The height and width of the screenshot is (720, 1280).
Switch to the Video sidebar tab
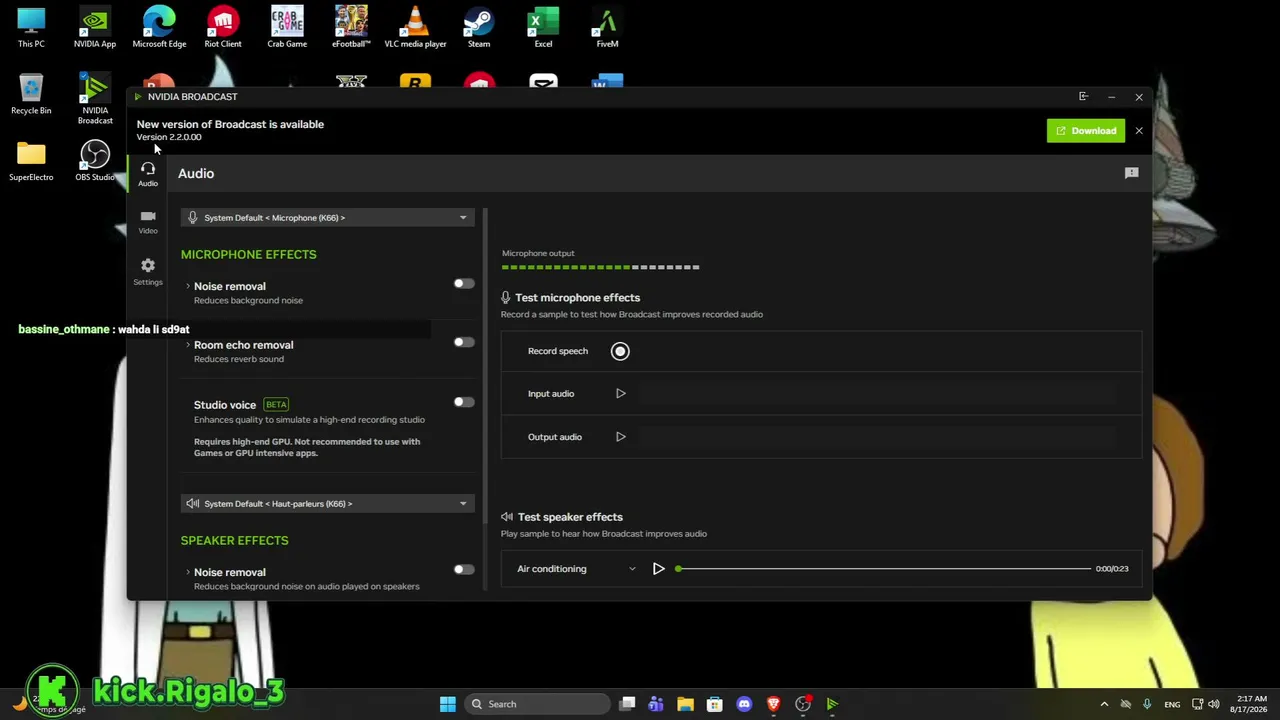(x=148, y=222)
